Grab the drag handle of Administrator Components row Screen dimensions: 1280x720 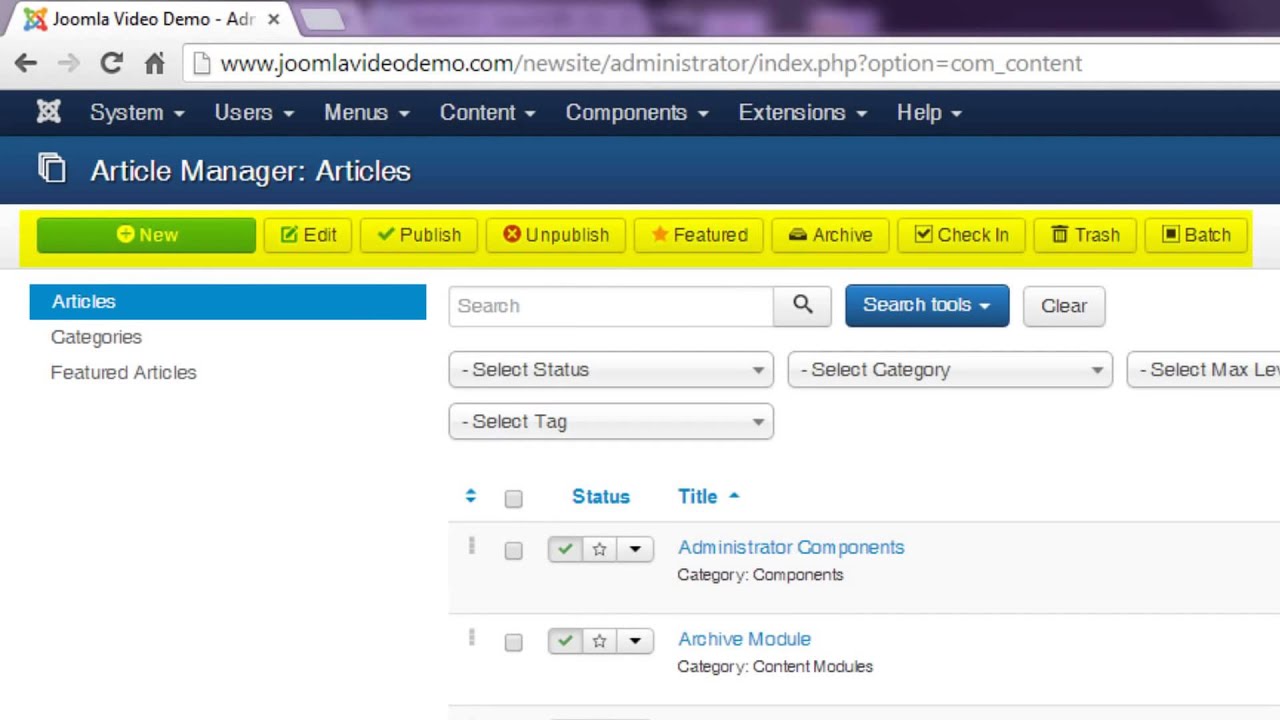pos(471,546)
